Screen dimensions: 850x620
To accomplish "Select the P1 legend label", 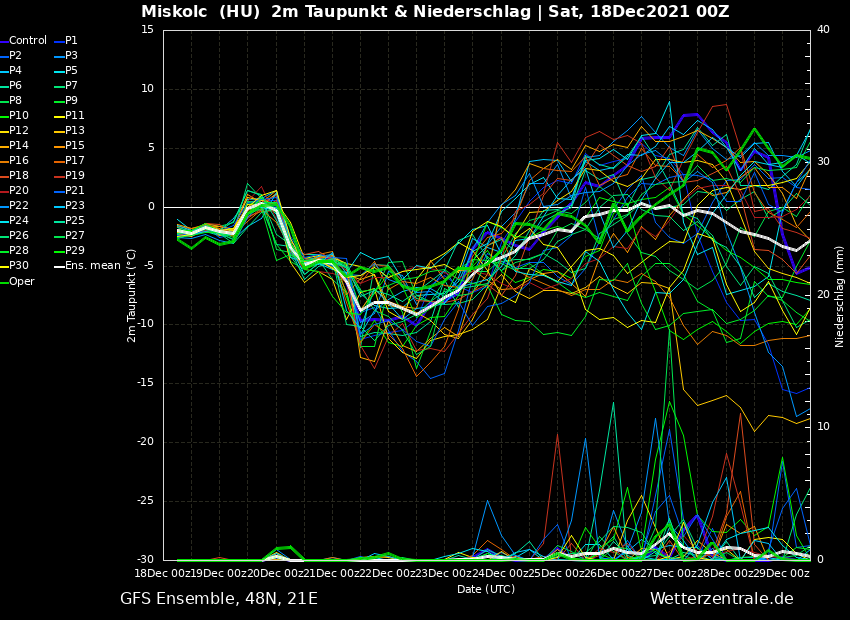I will click(71, 41).
